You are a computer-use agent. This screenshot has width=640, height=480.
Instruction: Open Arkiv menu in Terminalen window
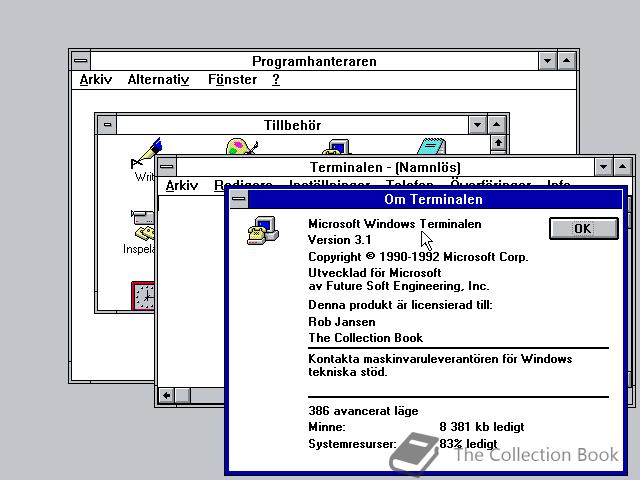[x=182, y=186]
